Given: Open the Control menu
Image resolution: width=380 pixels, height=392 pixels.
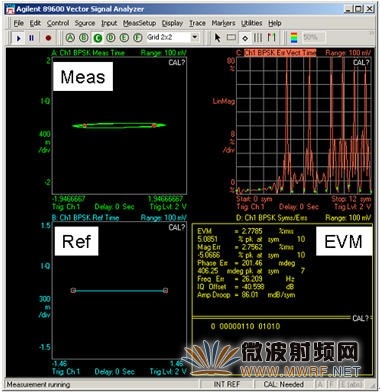Looking at the screenshot, I should tap(58, 23).
